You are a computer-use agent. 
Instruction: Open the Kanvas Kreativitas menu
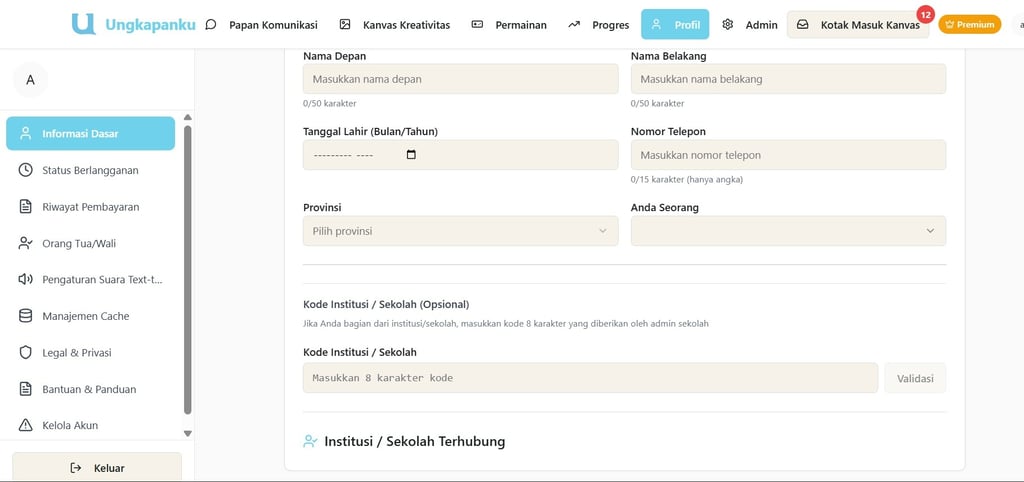click(394, 25)
